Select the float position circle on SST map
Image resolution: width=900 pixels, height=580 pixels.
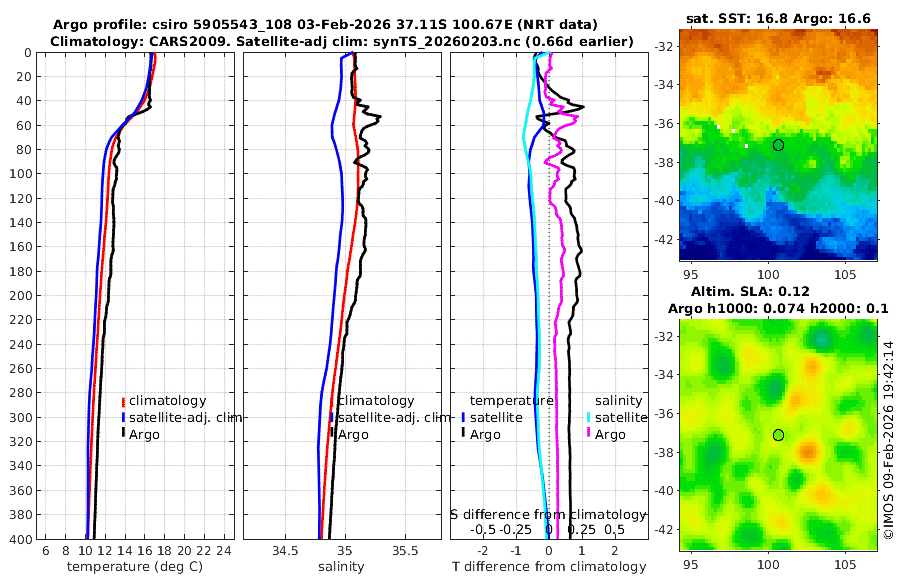click(x=778, y=145)
